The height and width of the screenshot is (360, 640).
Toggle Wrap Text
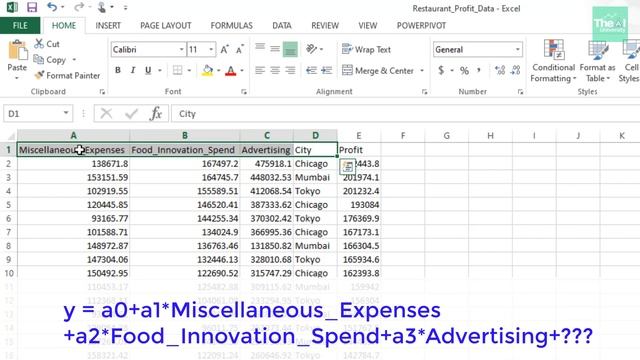(366, 49)
